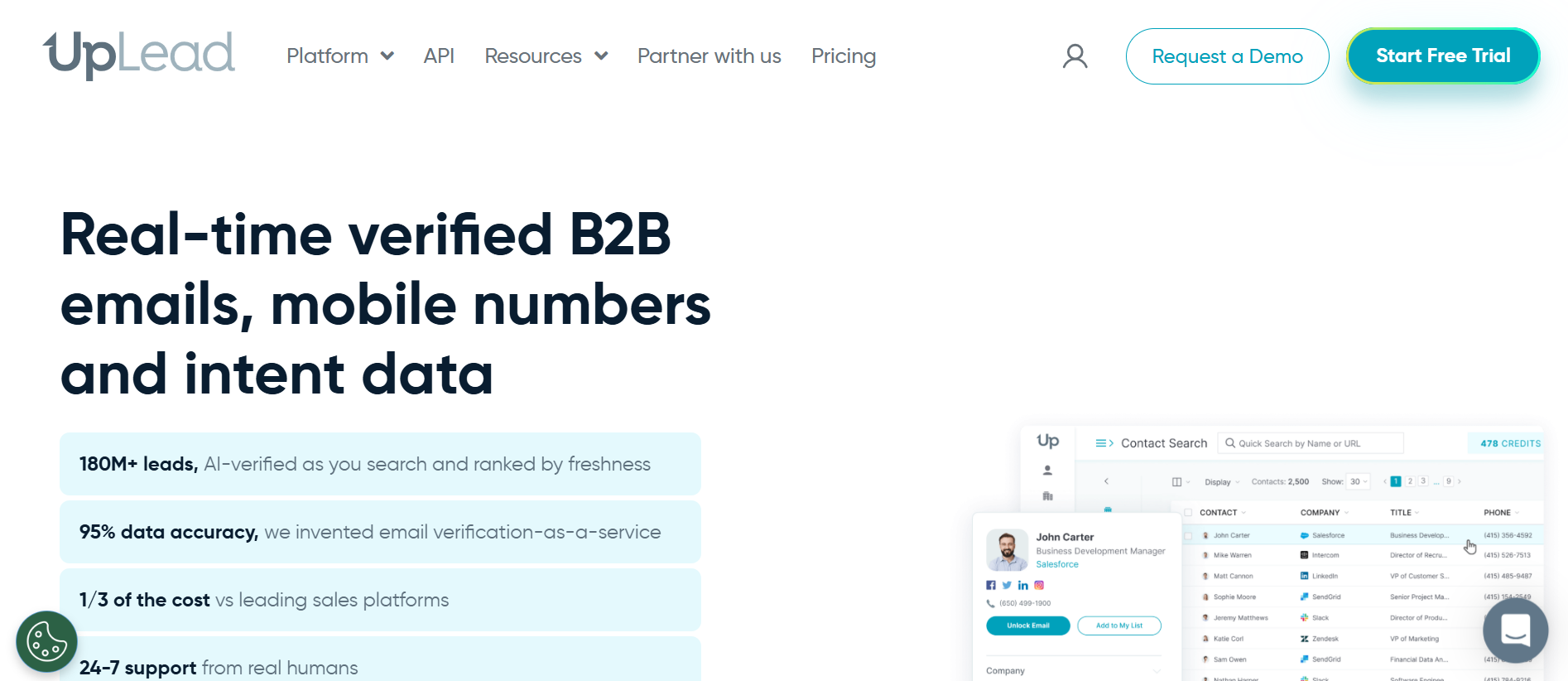Open the cookie preferences icon
This screenshot has height=681, width=1568.
(46, 641)
